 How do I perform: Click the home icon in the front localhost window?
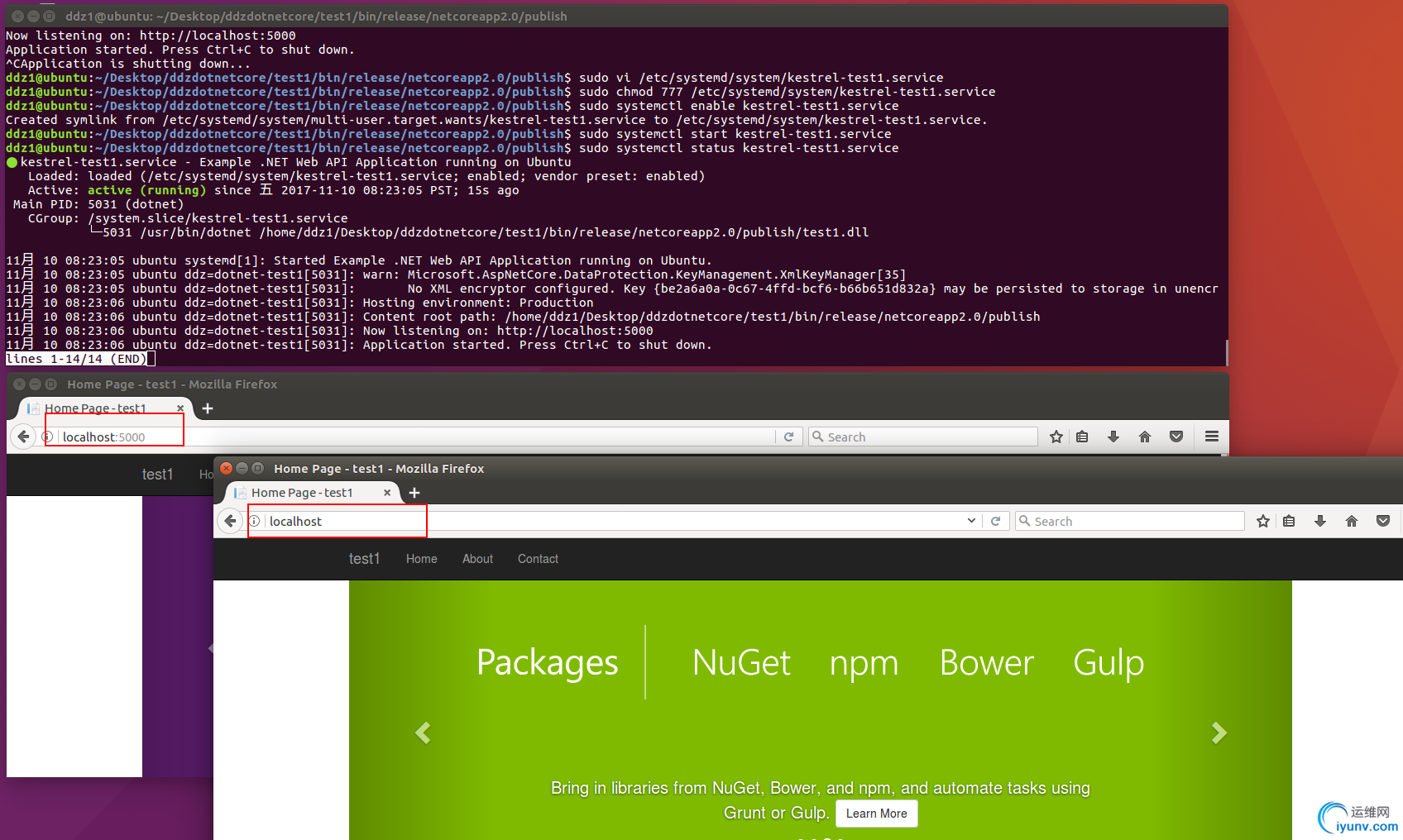1352,521
